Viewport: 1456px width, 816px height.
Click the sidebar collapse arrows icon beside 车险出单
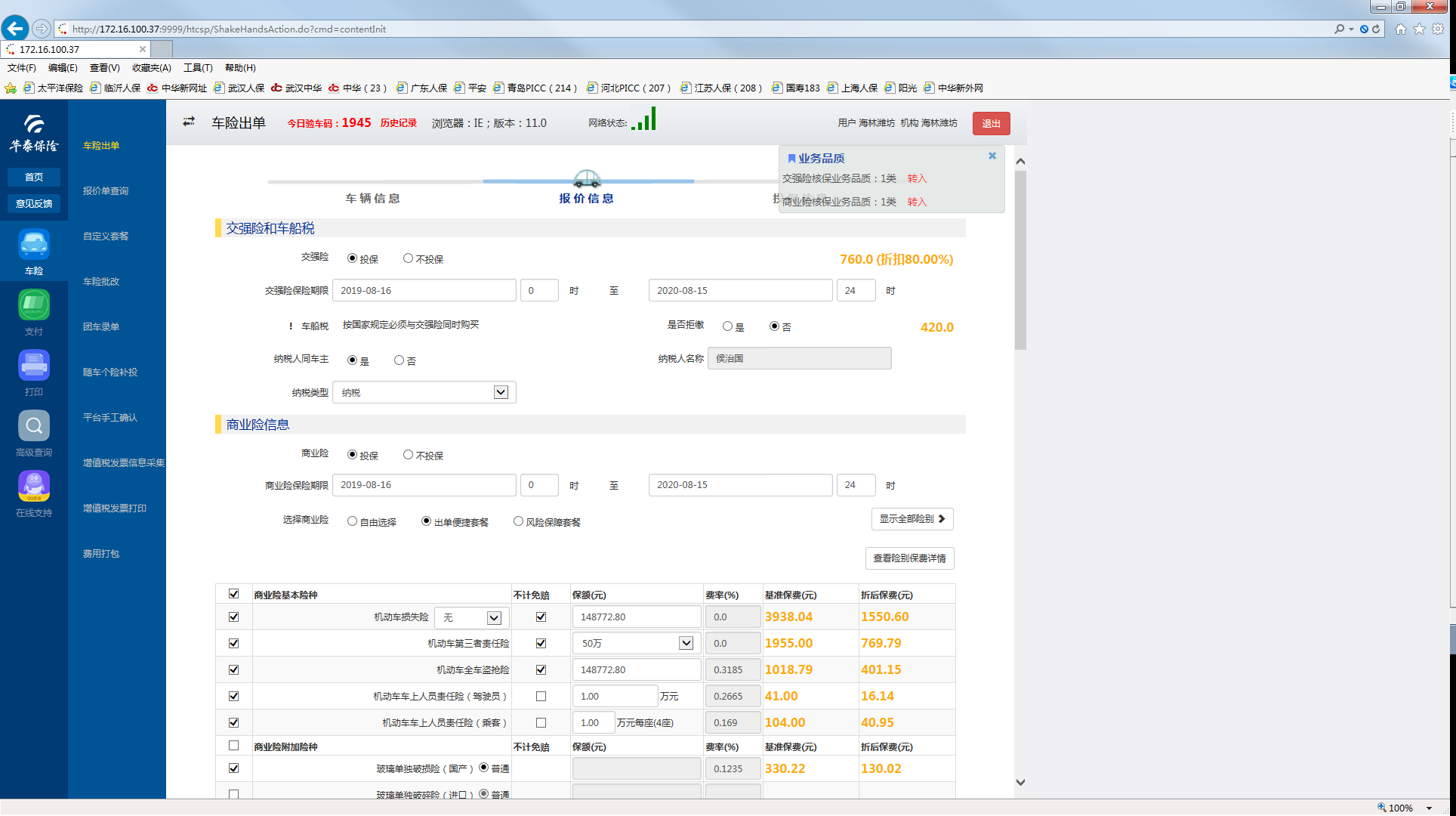pyautogui.click(x=189, y=122)
